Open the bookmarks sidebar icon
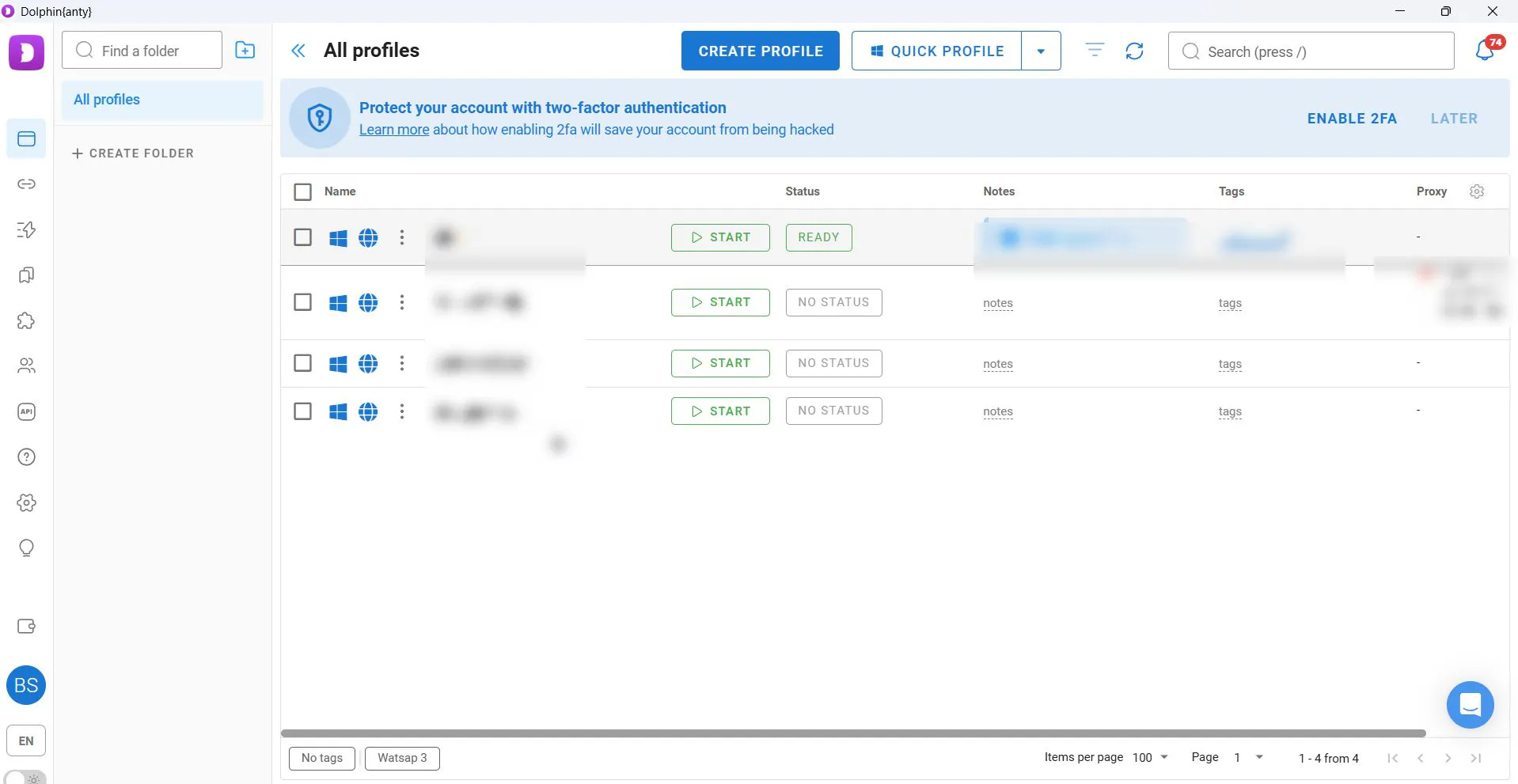The height and width of the screenshot is (784, 1518). (26, 275)
